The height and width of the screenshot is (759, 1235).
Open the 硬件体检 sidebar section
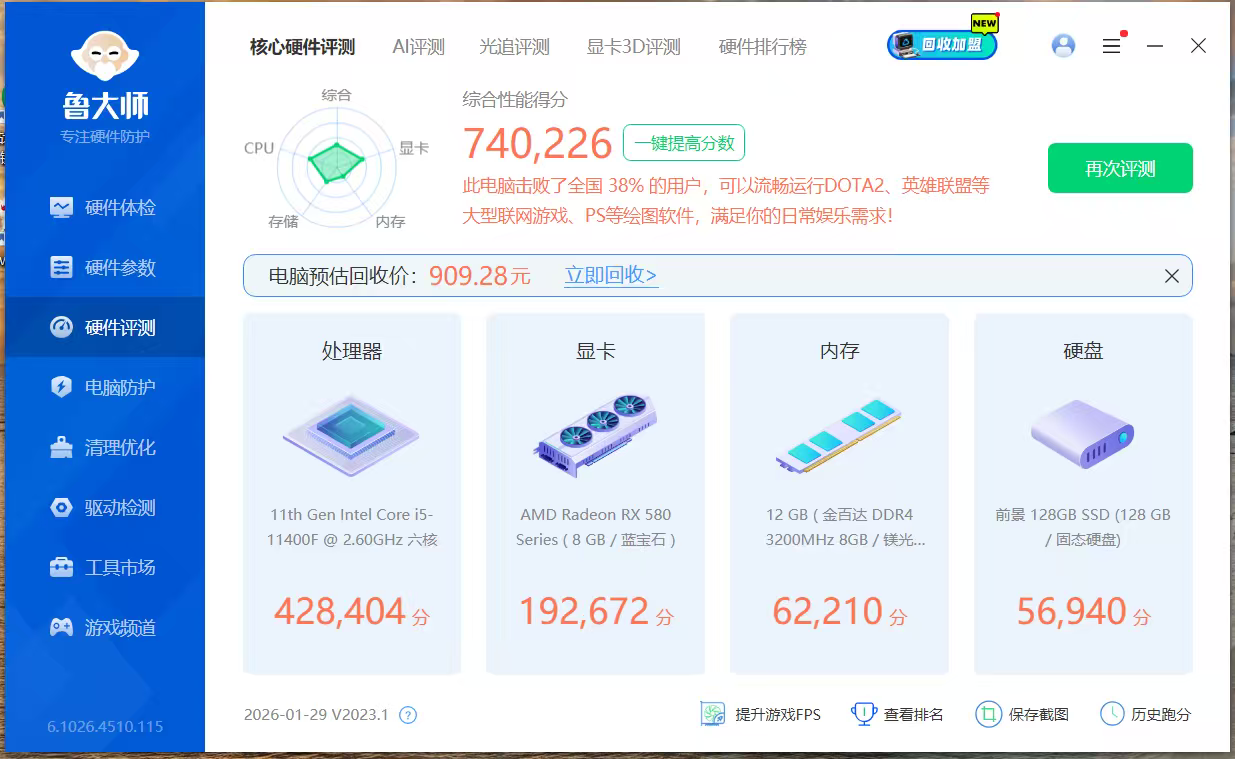point(104,208)
